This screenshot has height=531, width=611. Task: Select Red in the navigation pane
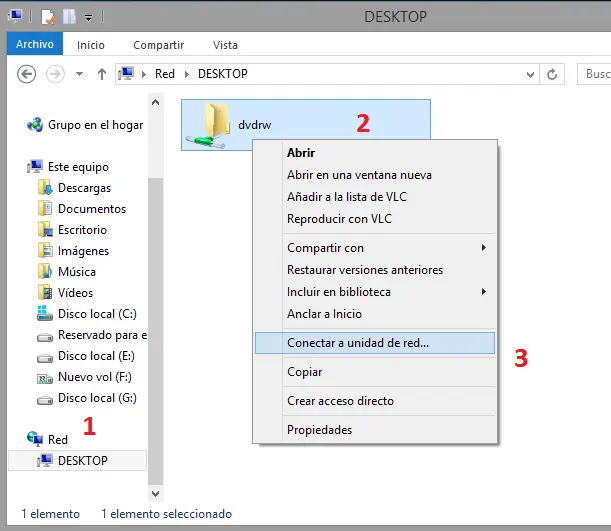(x=58, y=440)
